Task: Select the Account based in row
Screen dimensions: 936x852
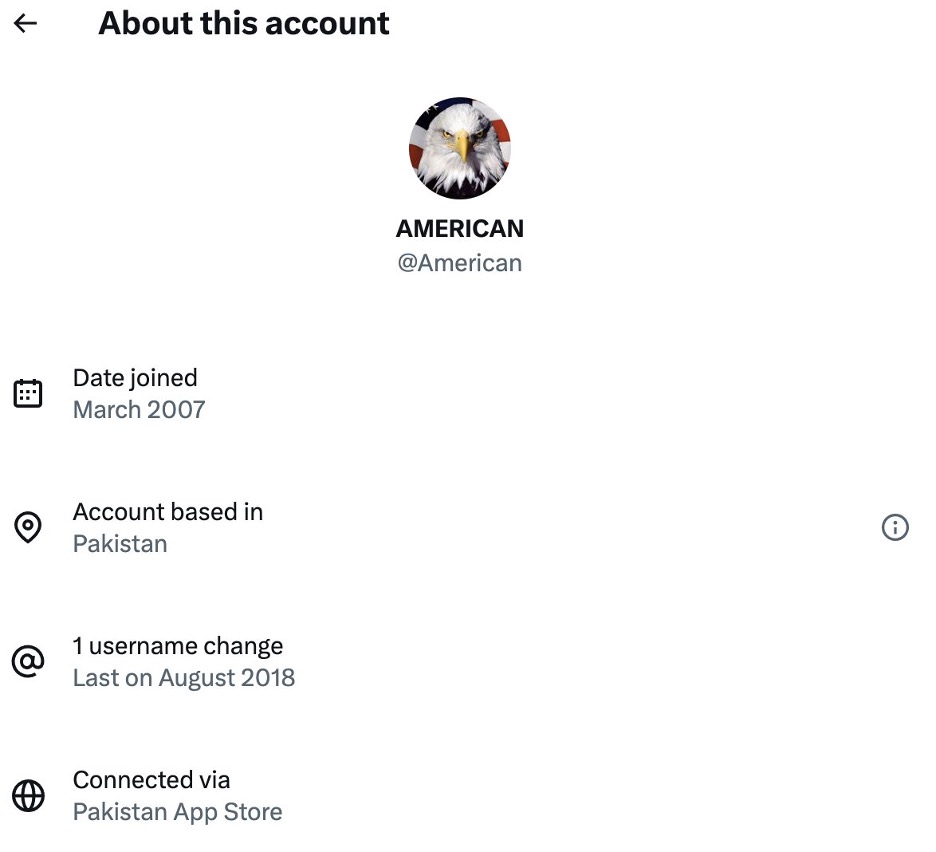Action: pyautogui.click(x=167, y=511)
